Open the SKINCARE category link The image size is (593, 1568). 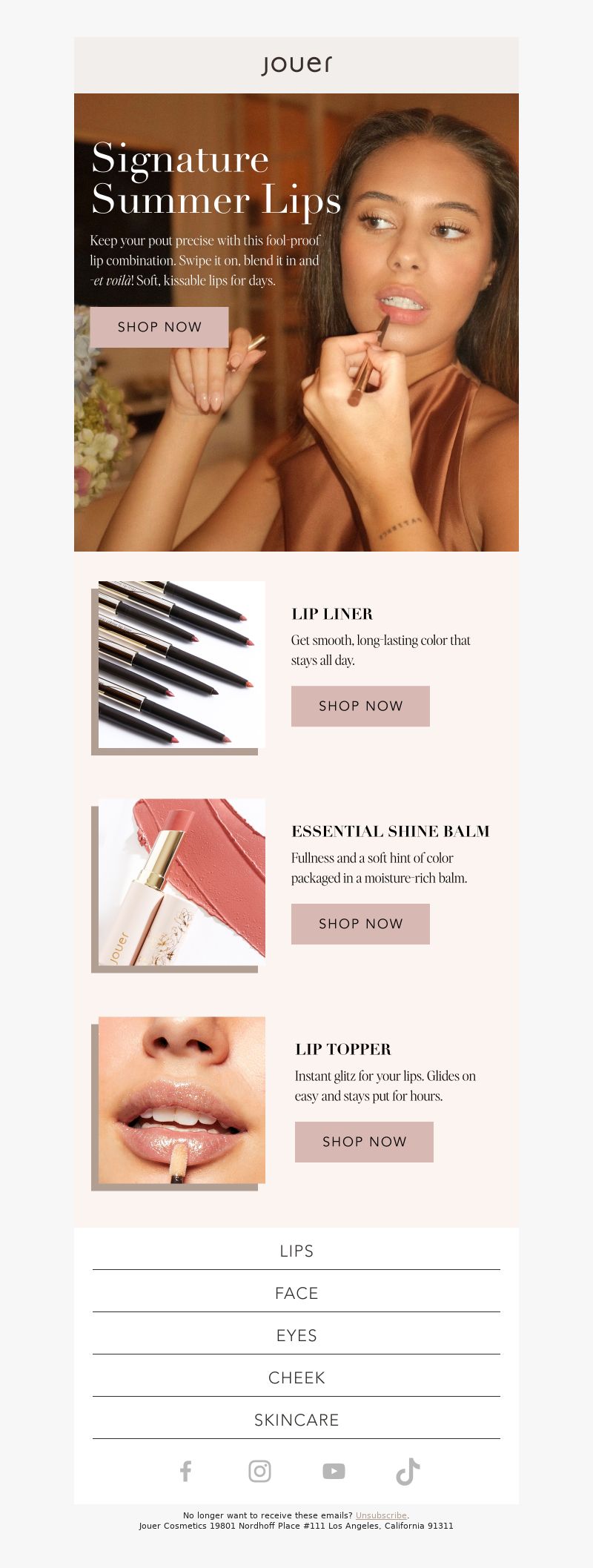tap(296, 1420)
